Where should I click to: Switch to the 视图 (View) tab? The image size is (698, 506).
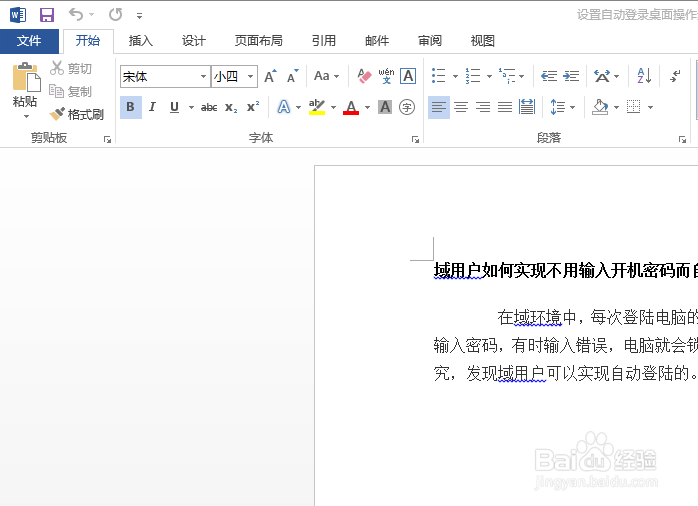[x=483, y=41]
